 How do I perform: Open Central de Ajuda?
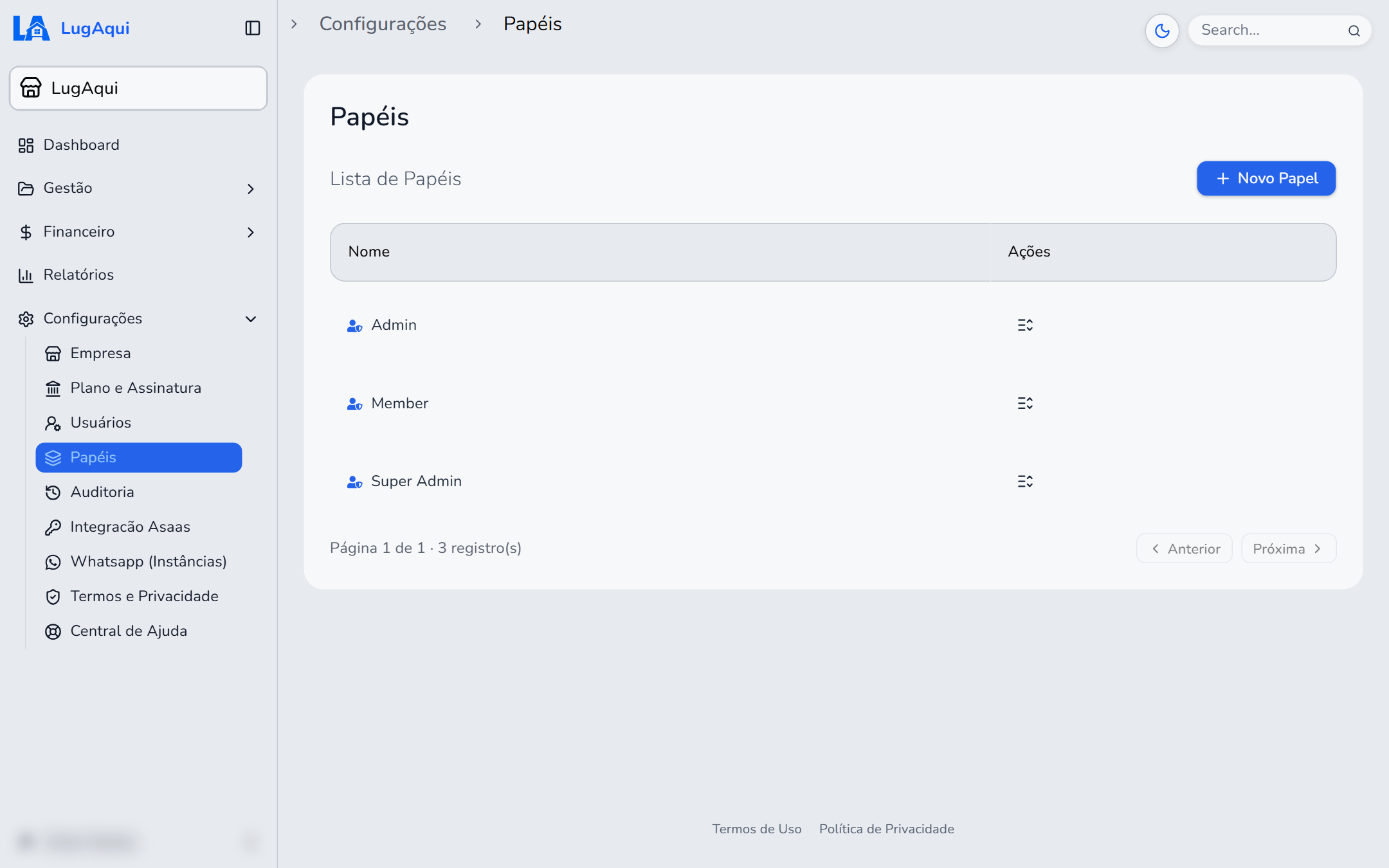(x=138, y=631)
